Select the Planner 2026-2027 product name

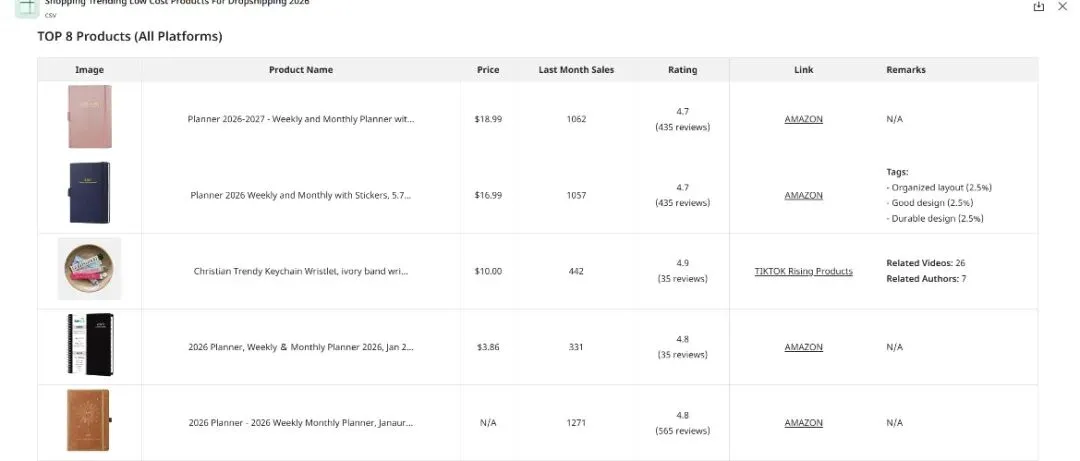301,119
